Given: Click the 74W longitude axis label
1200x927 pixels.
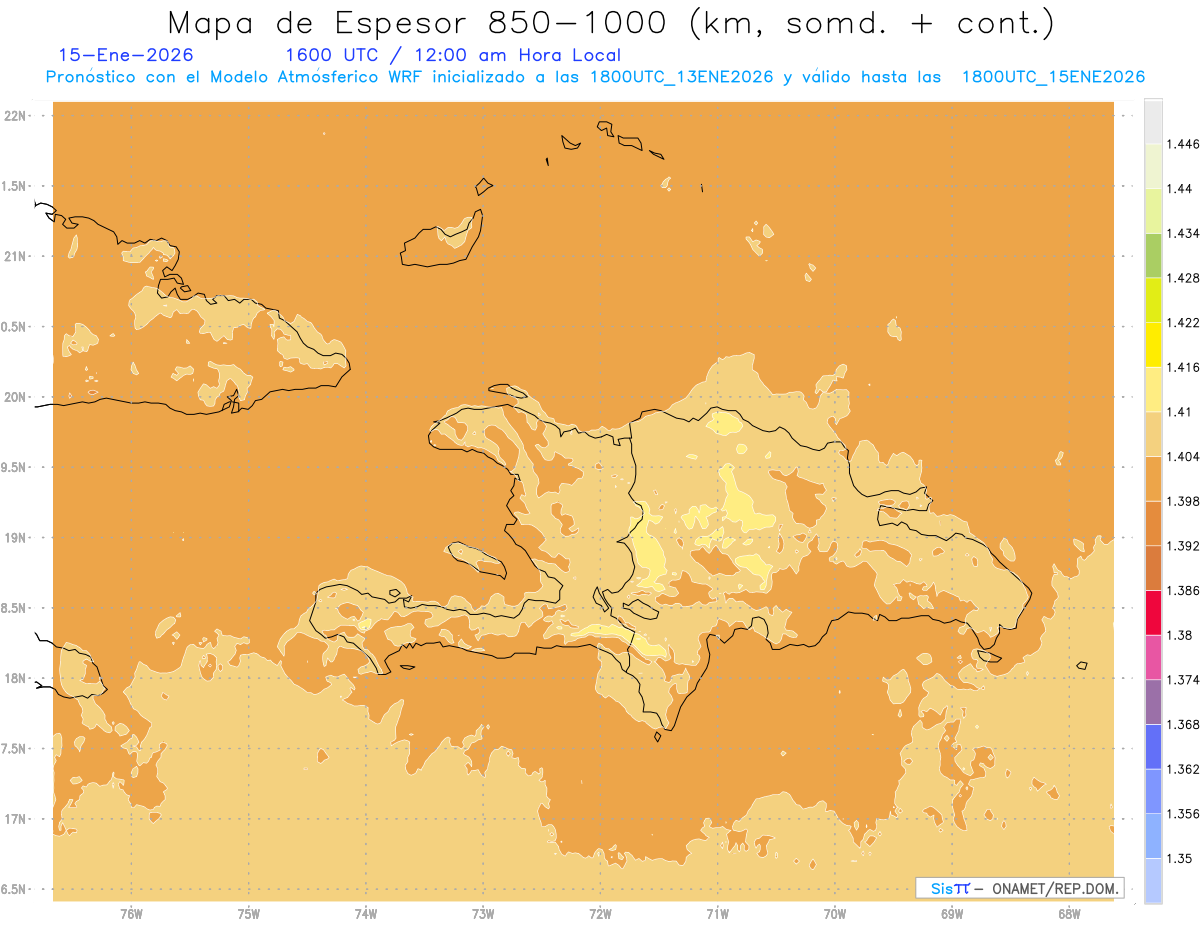Looking at the screenshot, I should 366,914.
